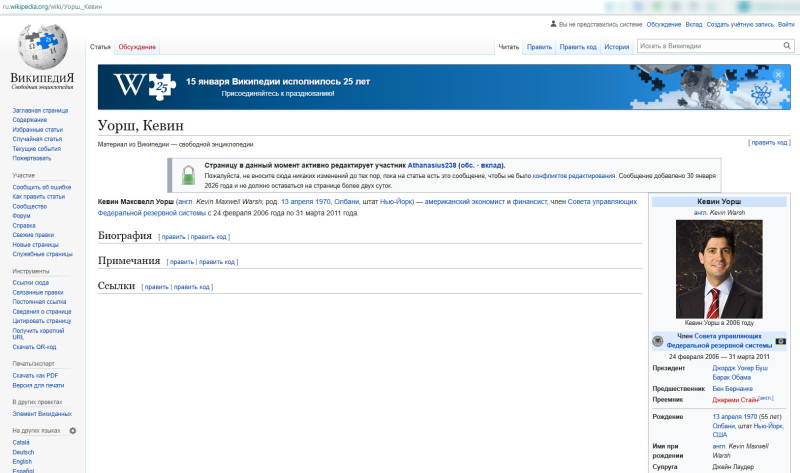This screenshot has height=473, width=800.
Task: Click the user silhouette icon at top
Action: tap(554, 24)
